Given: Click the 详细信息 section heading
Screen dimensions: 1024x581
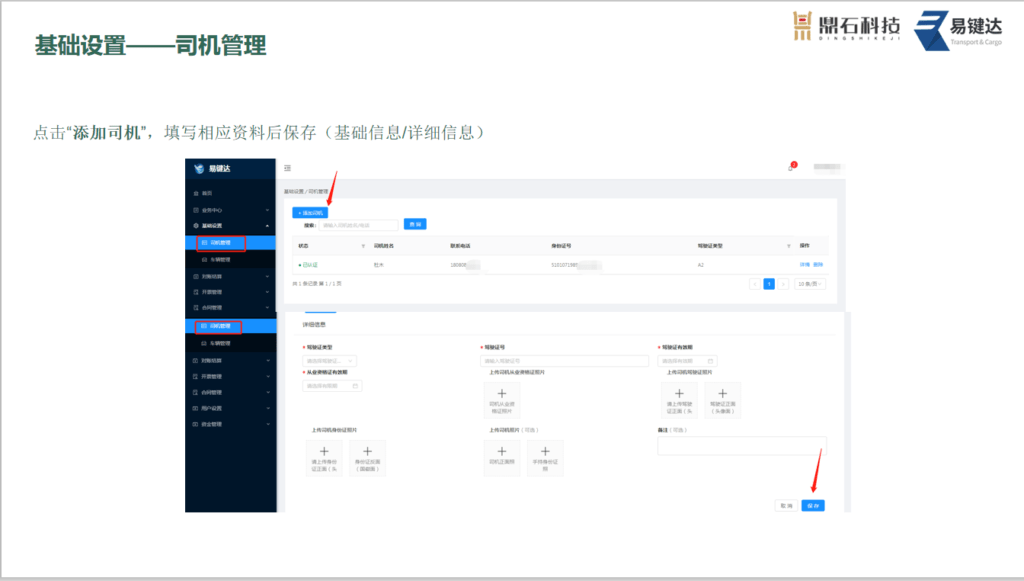Looking at the screenshot, I should tap(314, 324).
